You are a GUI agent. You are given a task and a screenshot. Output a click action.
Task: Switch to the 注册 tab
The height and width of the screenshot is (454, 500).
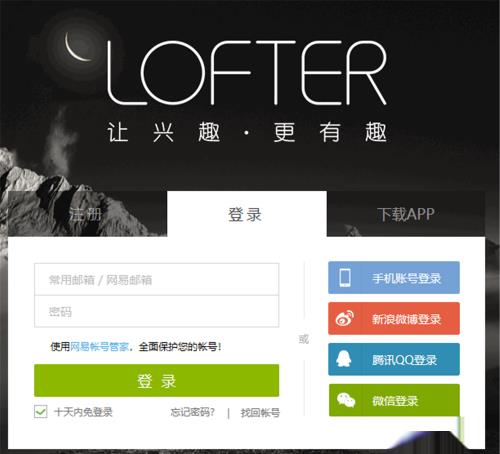(x=85, y=214)
